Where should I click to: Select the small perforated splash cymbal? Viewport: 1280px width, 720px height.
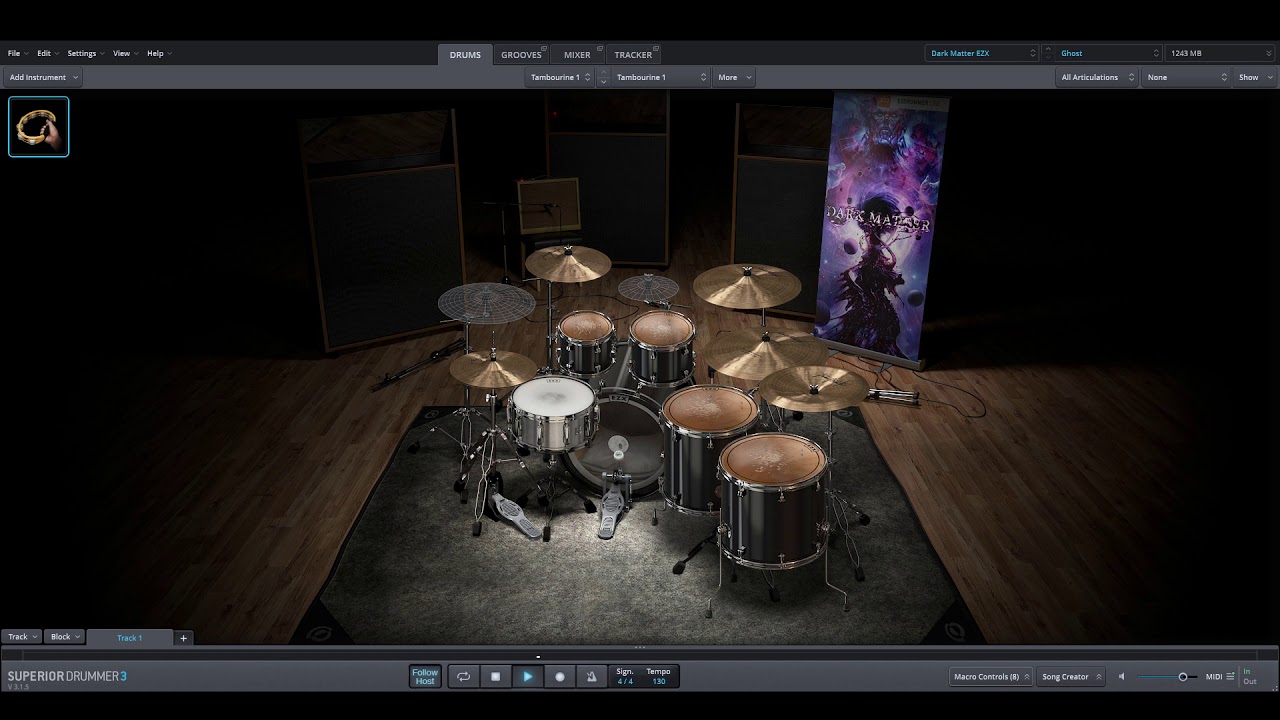click(648, 289)
